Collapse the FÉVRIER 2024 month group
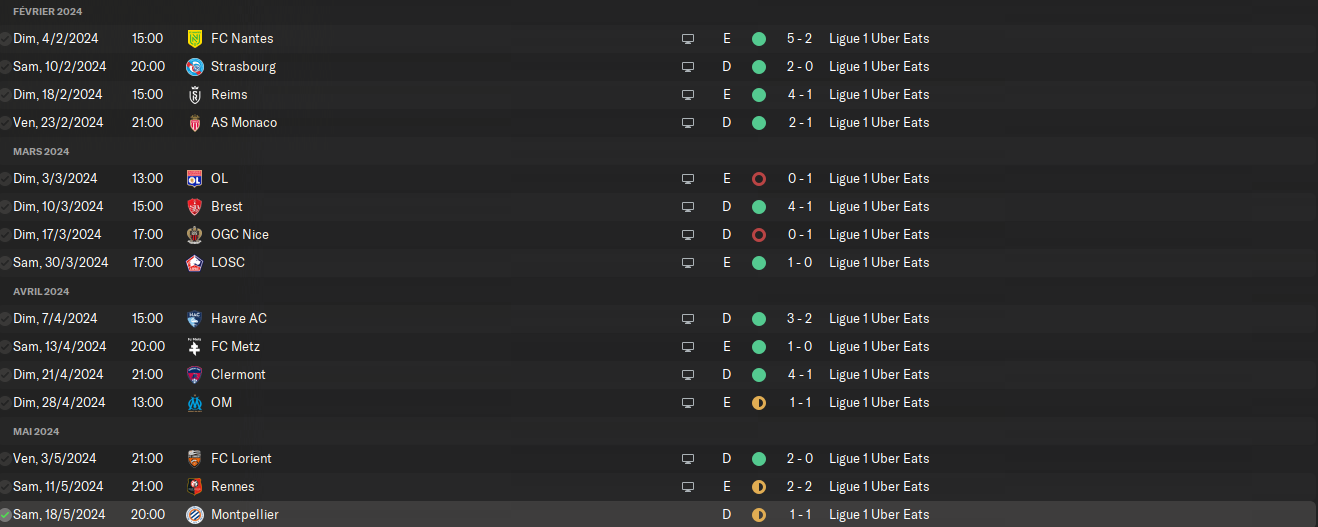1318x527 pixels. [48, 11]
